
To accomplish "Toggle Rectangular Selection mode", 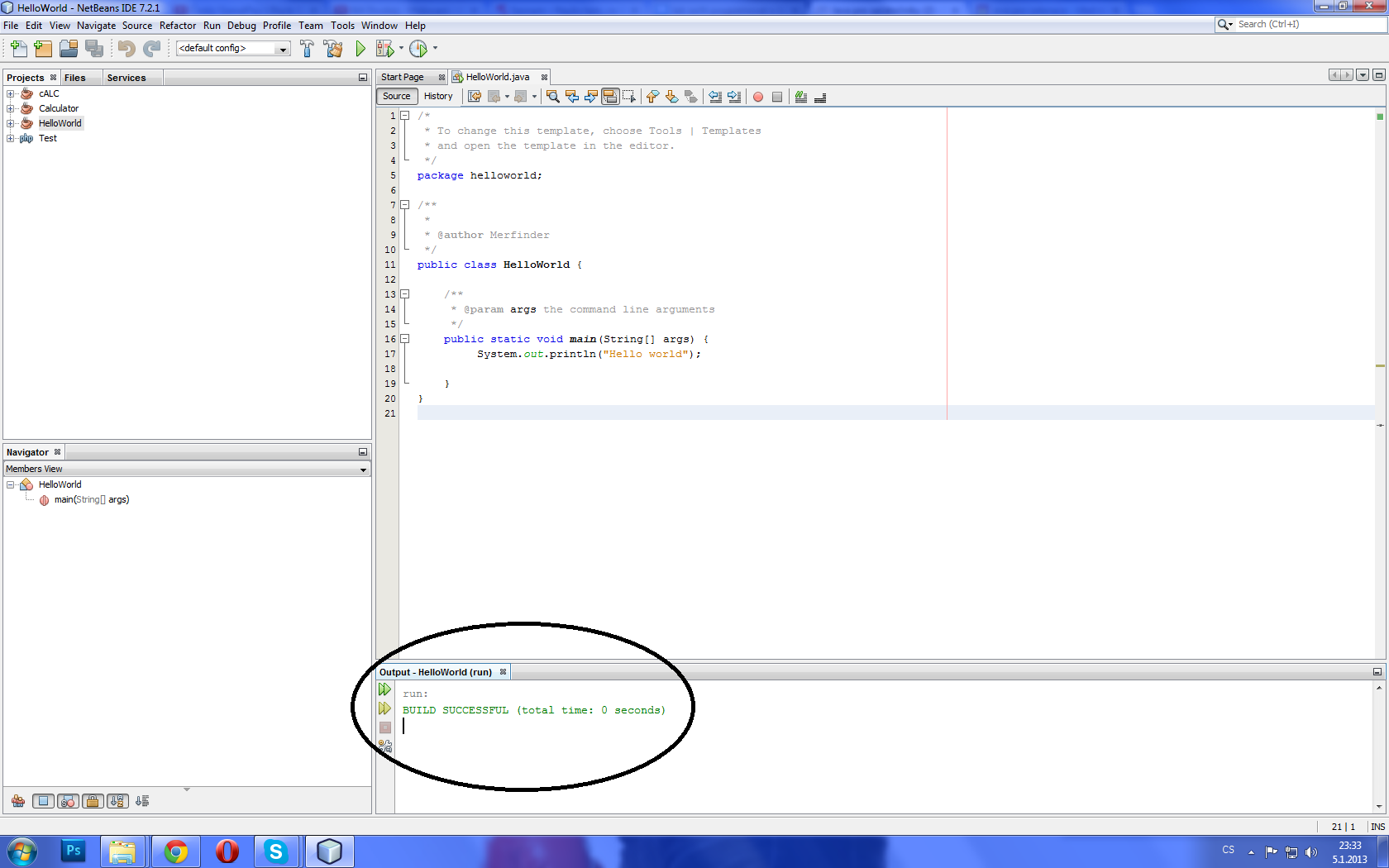I will pos(629,97).
